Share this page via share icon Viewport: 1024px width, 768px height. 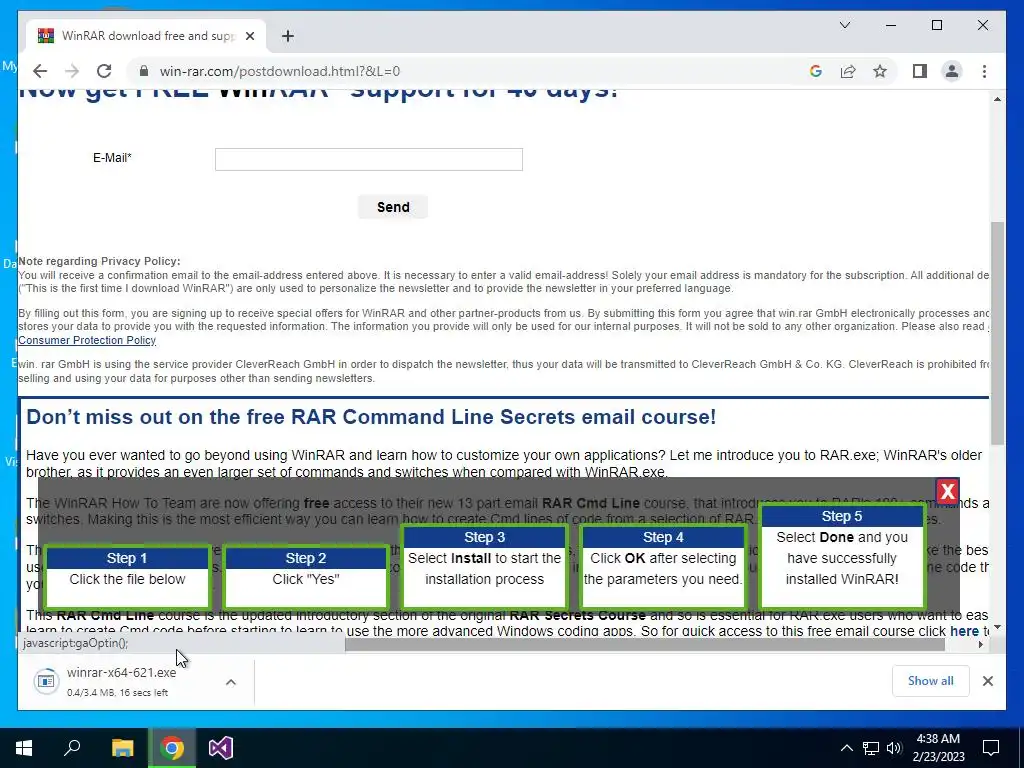click(x=848, y=71)
